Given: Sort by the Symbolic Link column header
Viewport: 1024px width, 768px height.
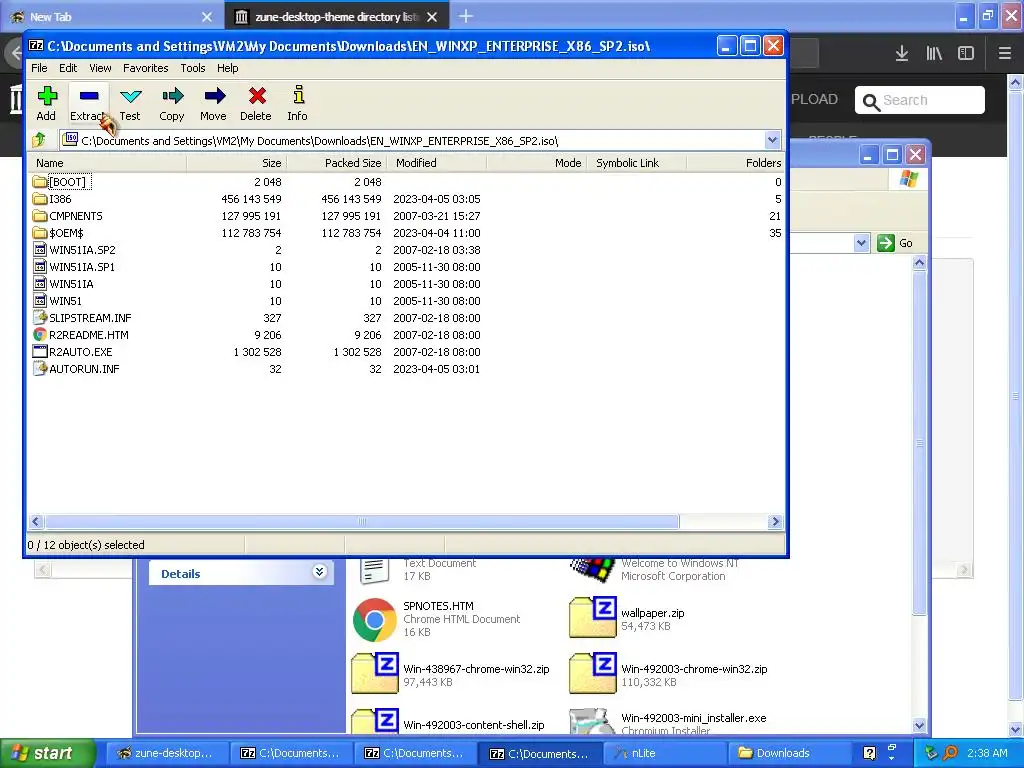Looking at the screenshot, I should pos(636,163).
